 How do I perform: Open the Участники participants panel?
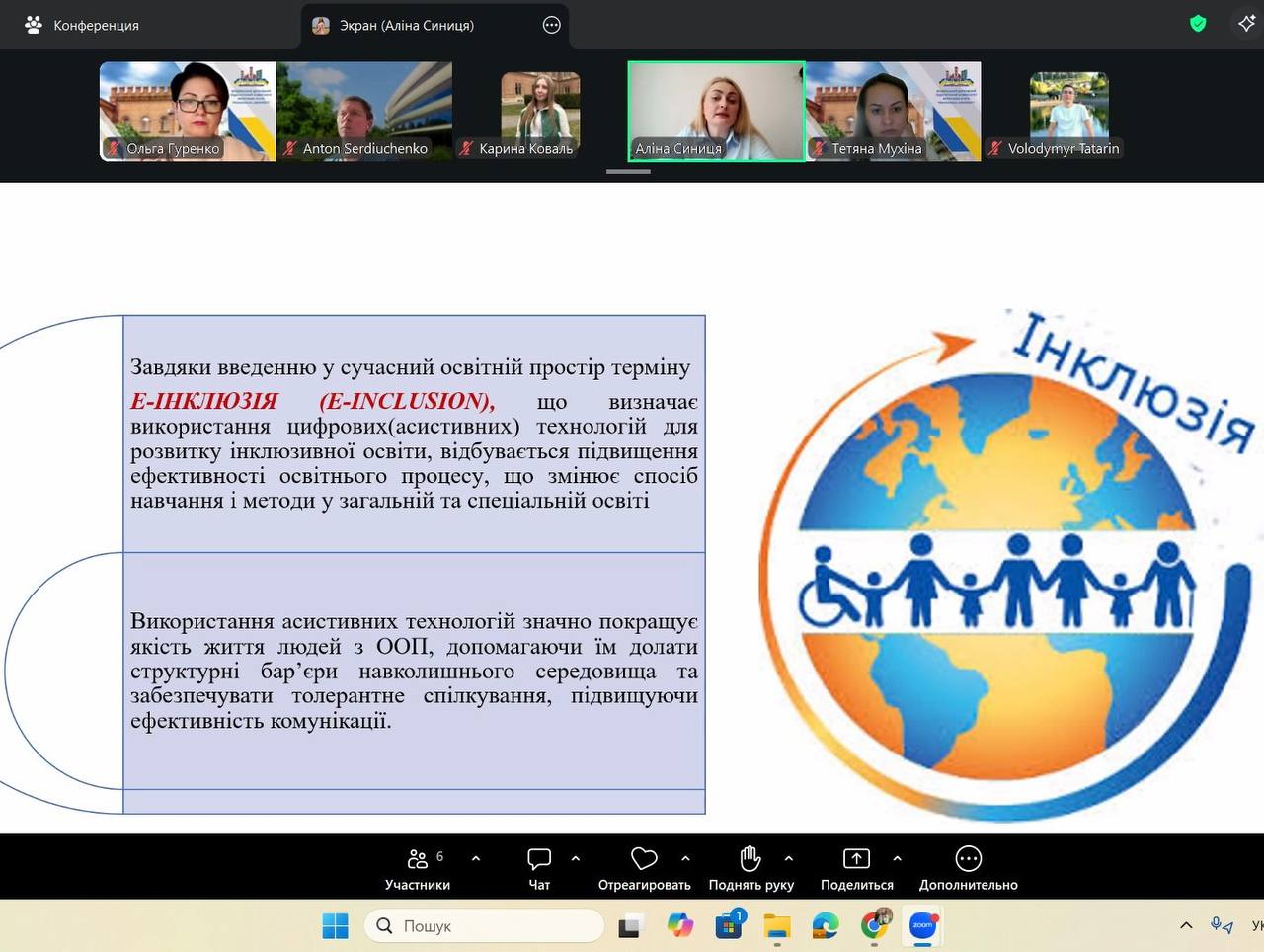point(418,867)
